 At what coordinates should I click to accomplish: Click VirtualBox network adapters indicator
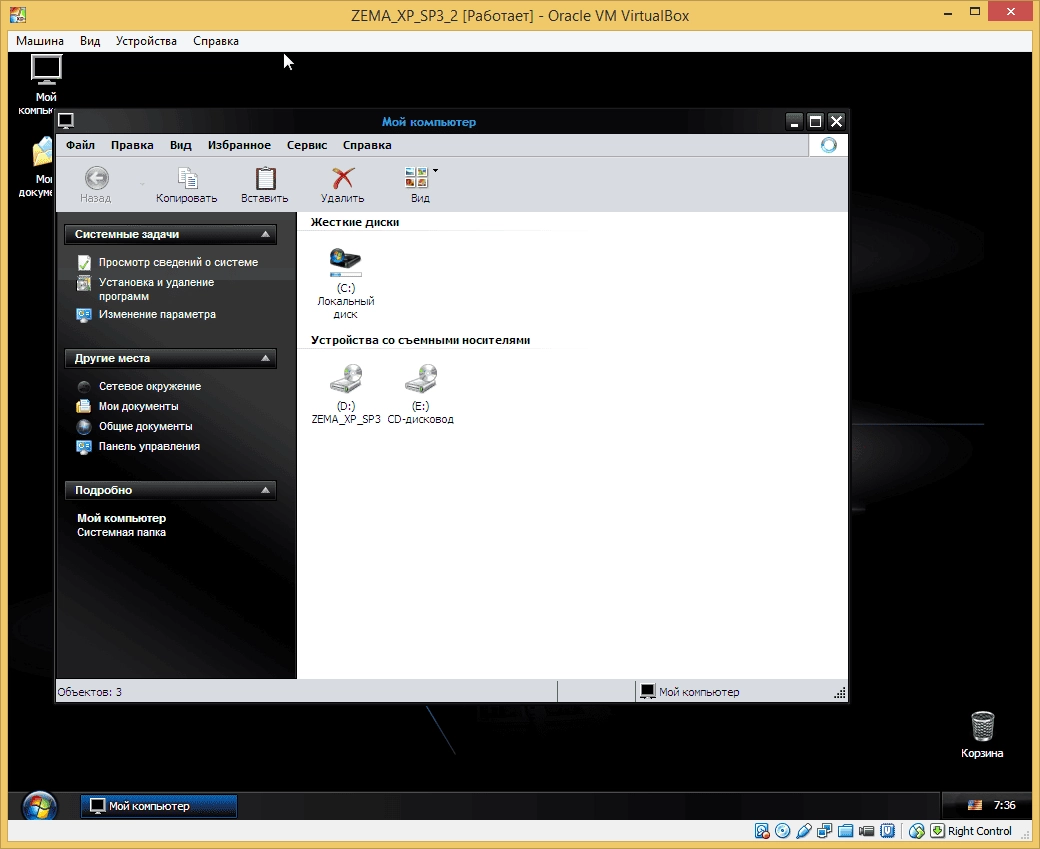[x=824, y=831]
